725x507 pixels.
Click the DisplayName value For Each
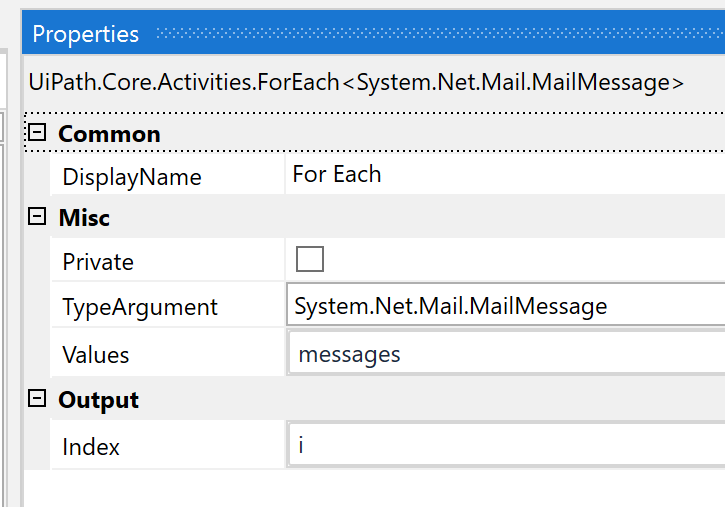pos(337,175)
